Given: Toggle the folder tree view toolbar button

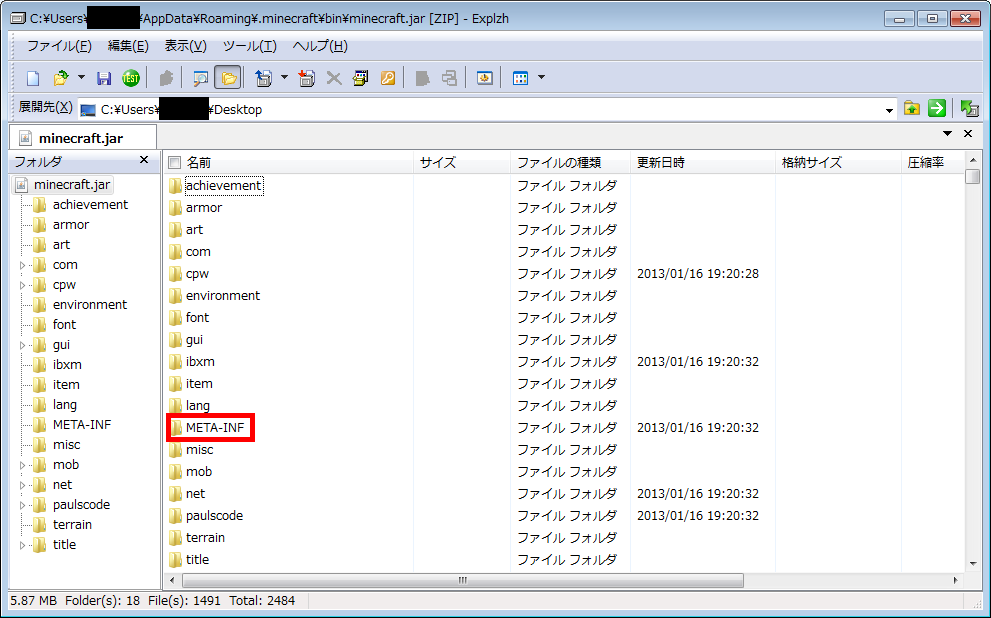Looking at the screenshot, I should point(228,78).
